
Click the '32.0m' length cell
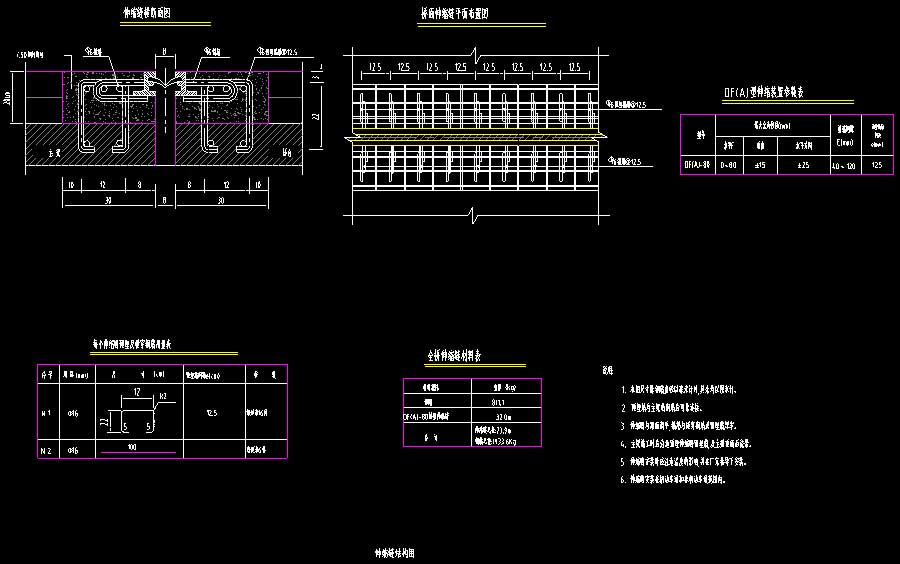pos(503,417)
